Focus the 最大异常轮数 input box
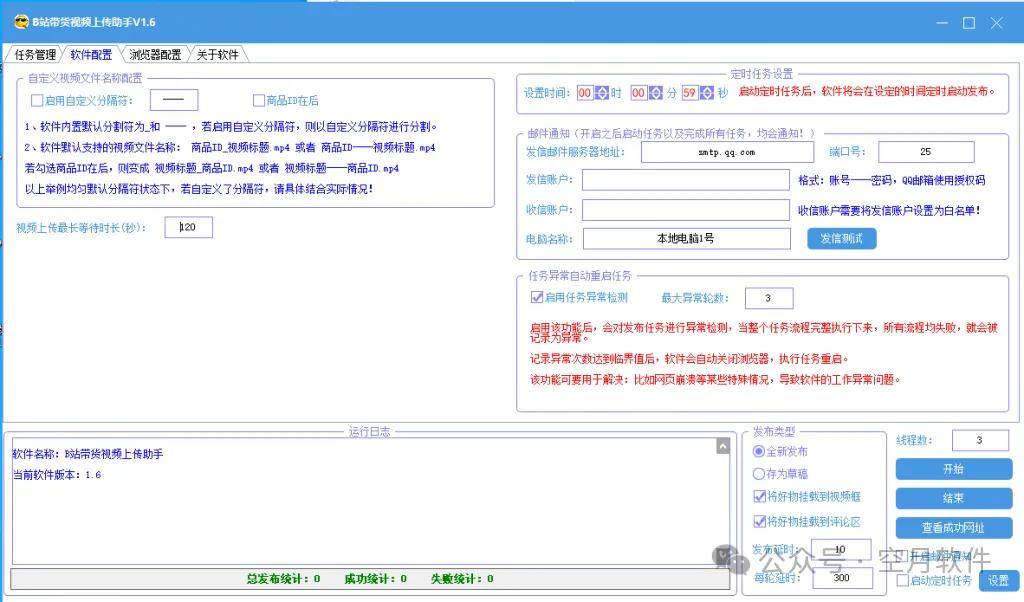Image resolution: width=1024 pixels, height=602 pixels. click(769, 298)
